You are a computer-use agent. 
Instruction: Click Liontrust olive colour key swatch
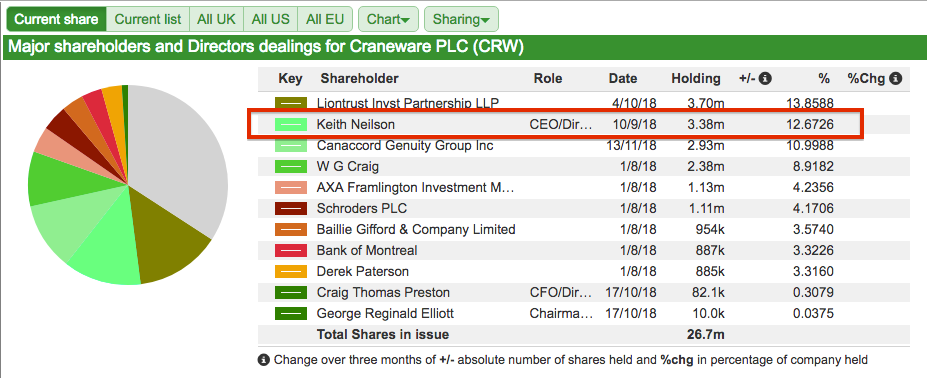pos(291,104)
